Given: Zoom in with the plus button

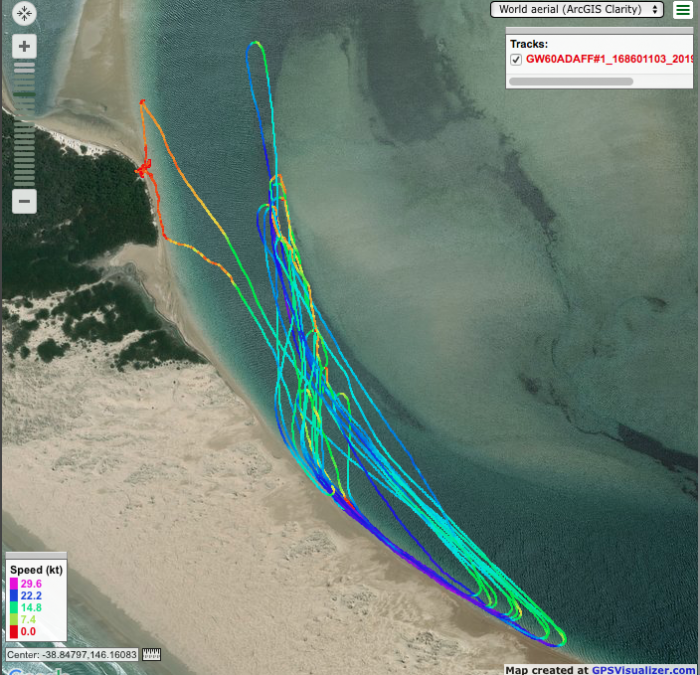Looking at the screenshot, I should [x=25, y=46].
